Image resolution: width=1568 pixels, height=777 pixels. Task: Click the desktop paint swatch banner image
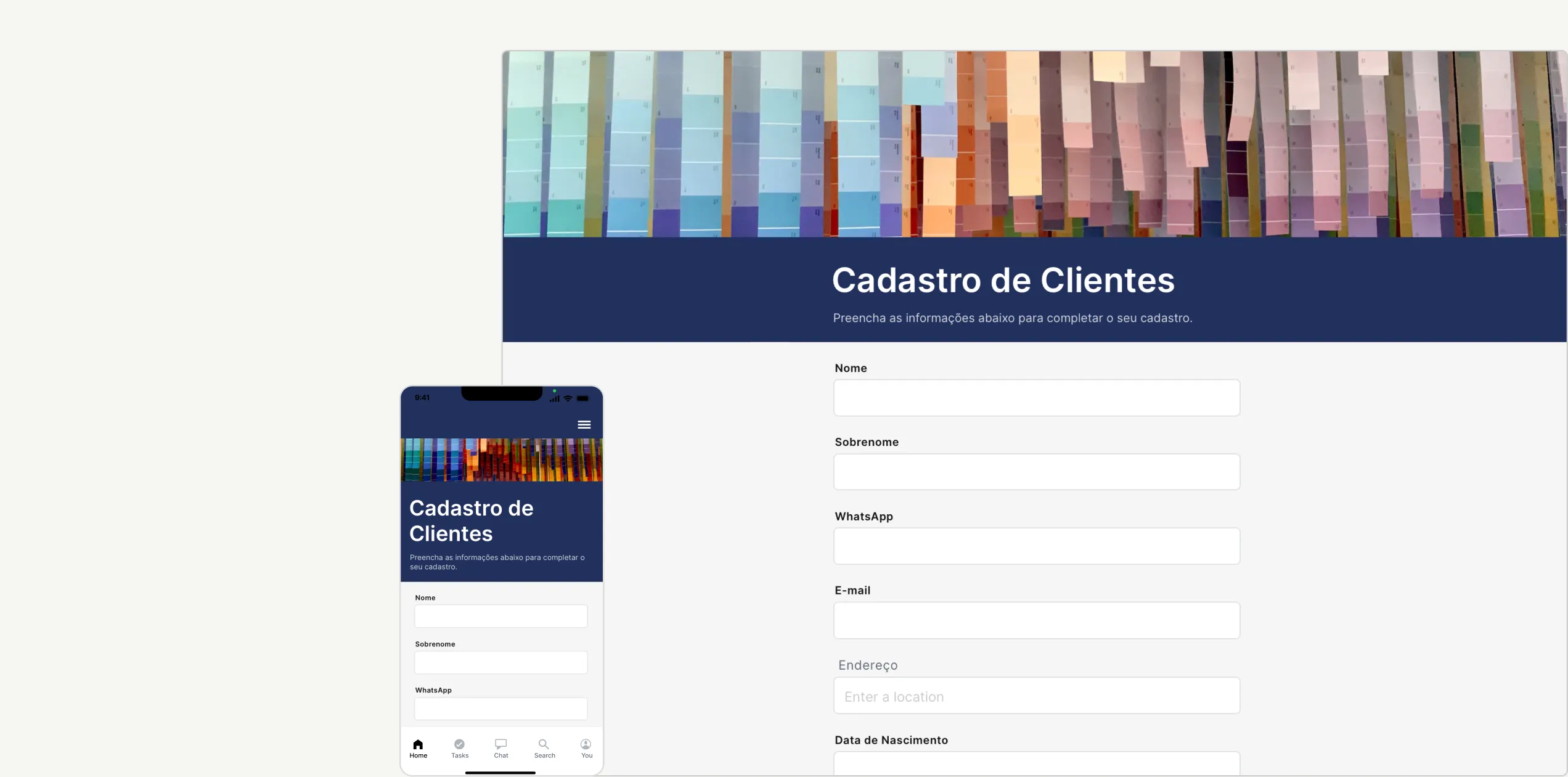1035,144
